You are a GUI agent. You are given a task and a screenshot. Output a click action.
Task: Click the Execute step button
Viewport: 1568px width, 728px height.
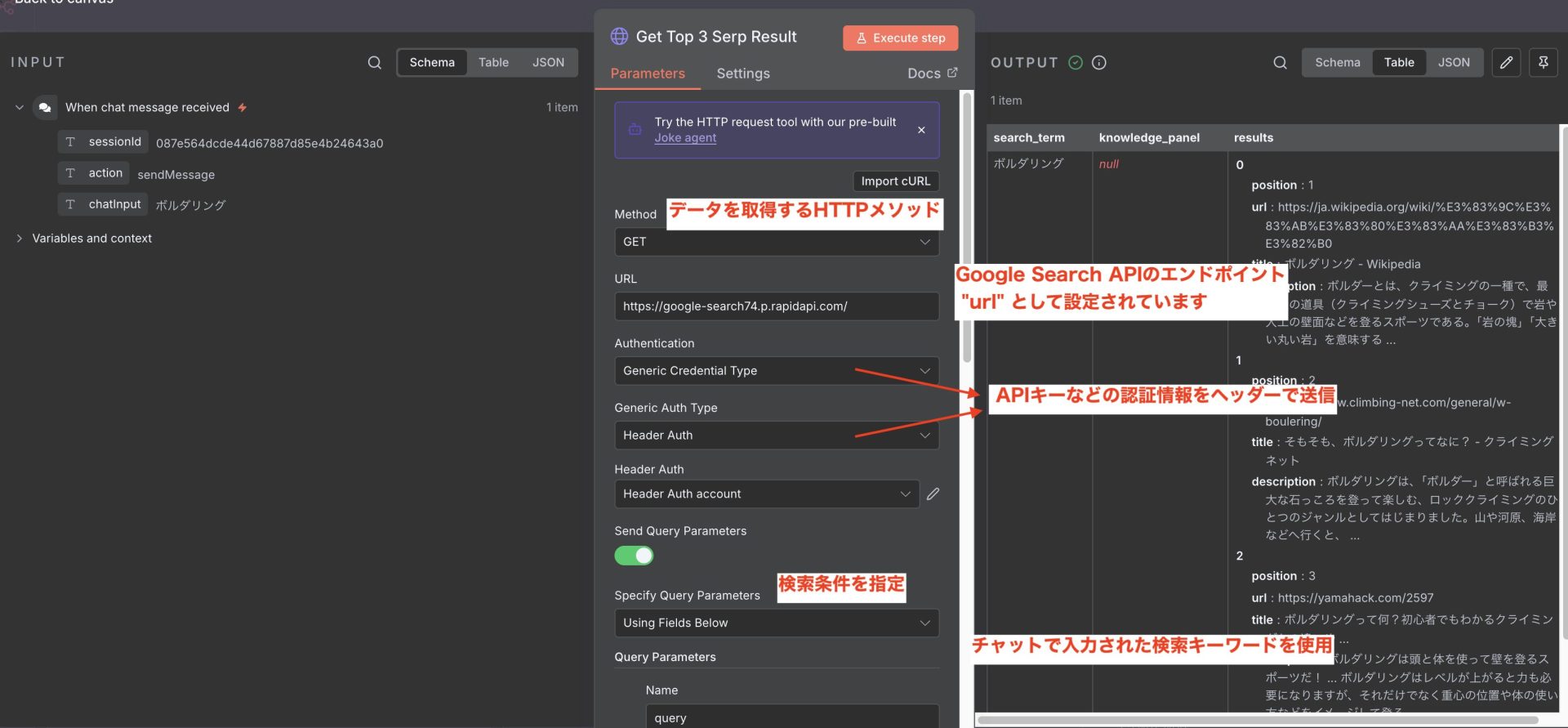click(900, 38)
